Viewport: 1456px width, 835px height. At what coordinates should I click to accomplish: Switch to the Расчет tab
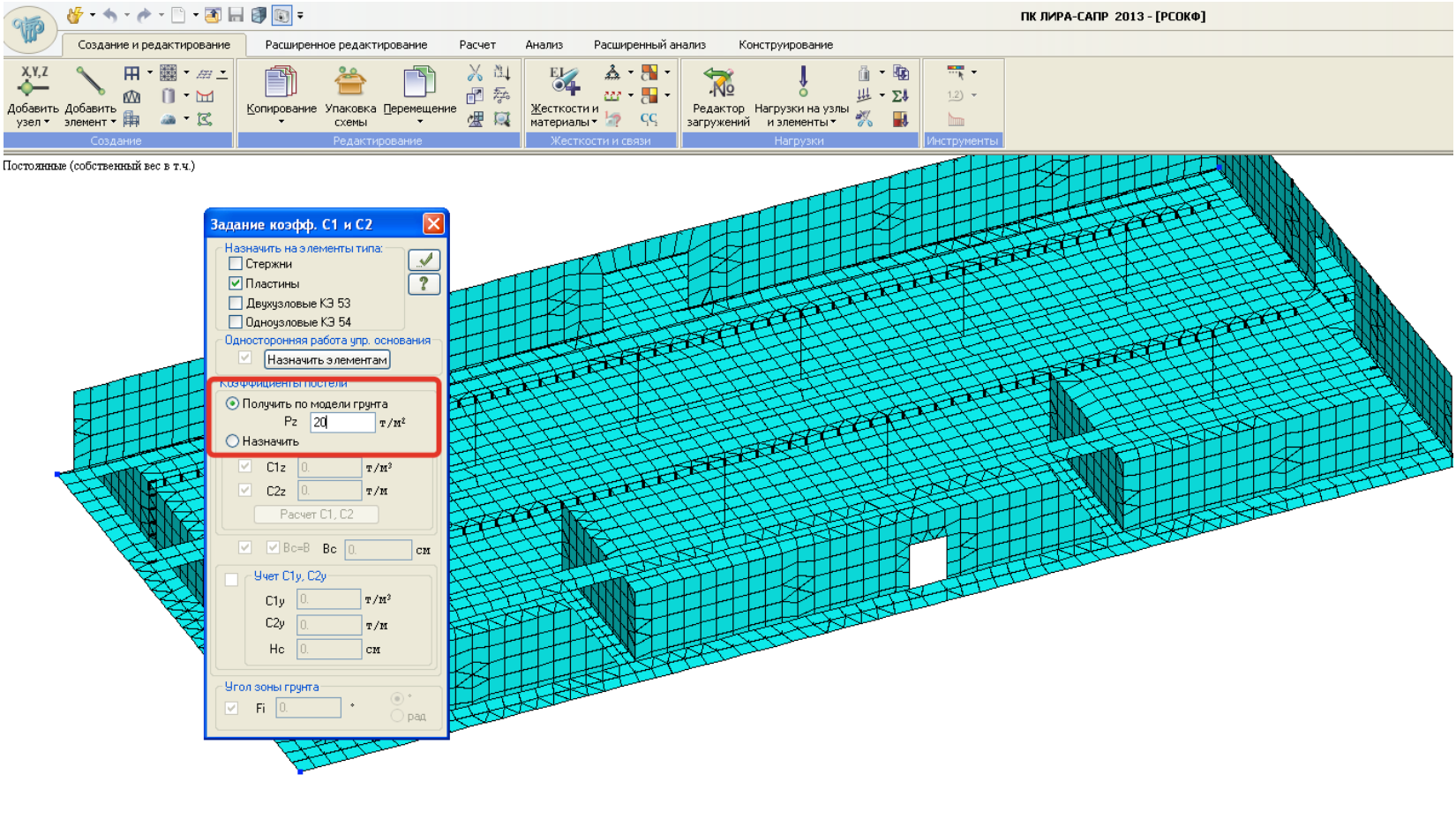click(477, 45)
